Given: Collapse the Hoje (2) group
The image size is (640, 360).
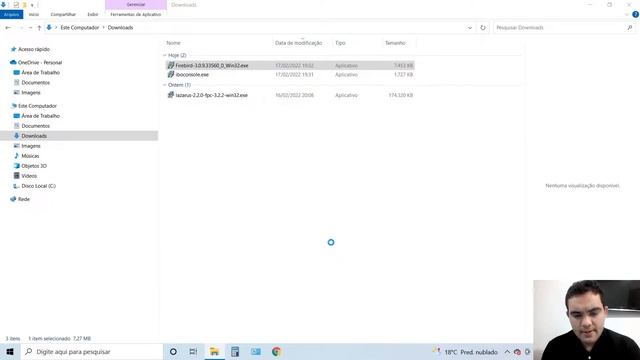Looking at the screenshot, I should tap(165, 55).
